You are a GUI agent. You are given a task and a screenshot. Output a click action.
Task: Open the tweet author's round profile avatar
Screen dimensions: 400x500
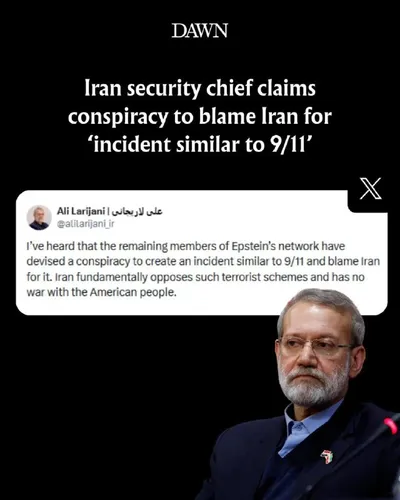pyautogui.click(x=39, y=218)
